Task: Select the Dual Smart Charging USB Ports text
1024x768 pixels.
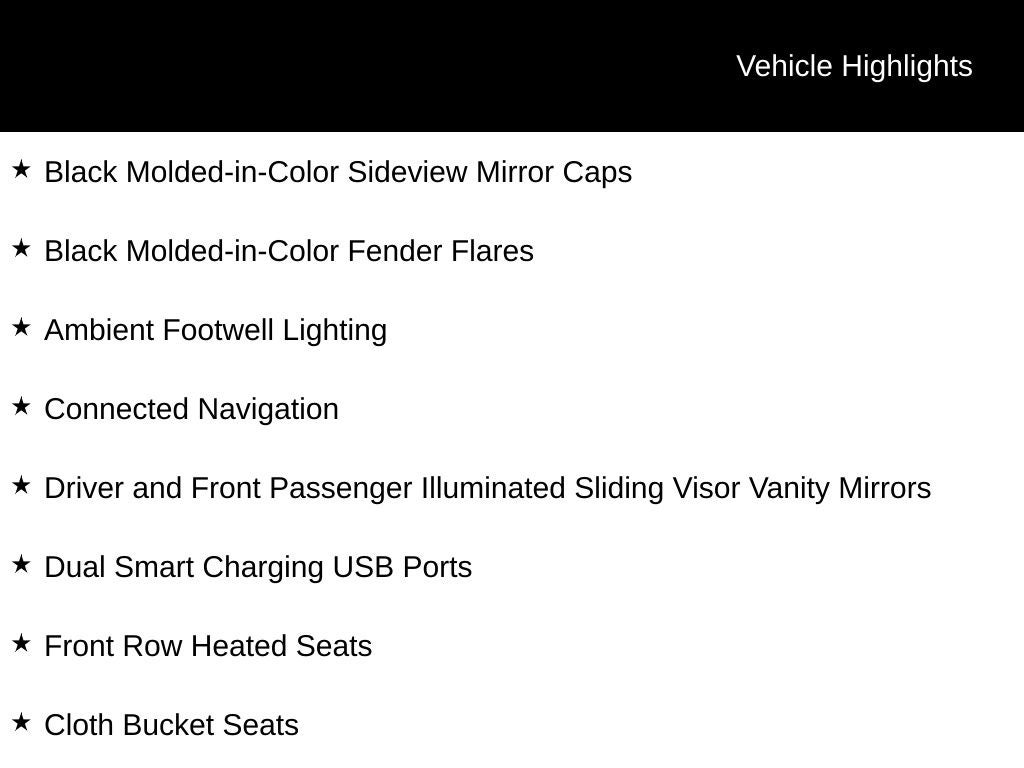Action: pyautogui.click(x=258, y=567)
